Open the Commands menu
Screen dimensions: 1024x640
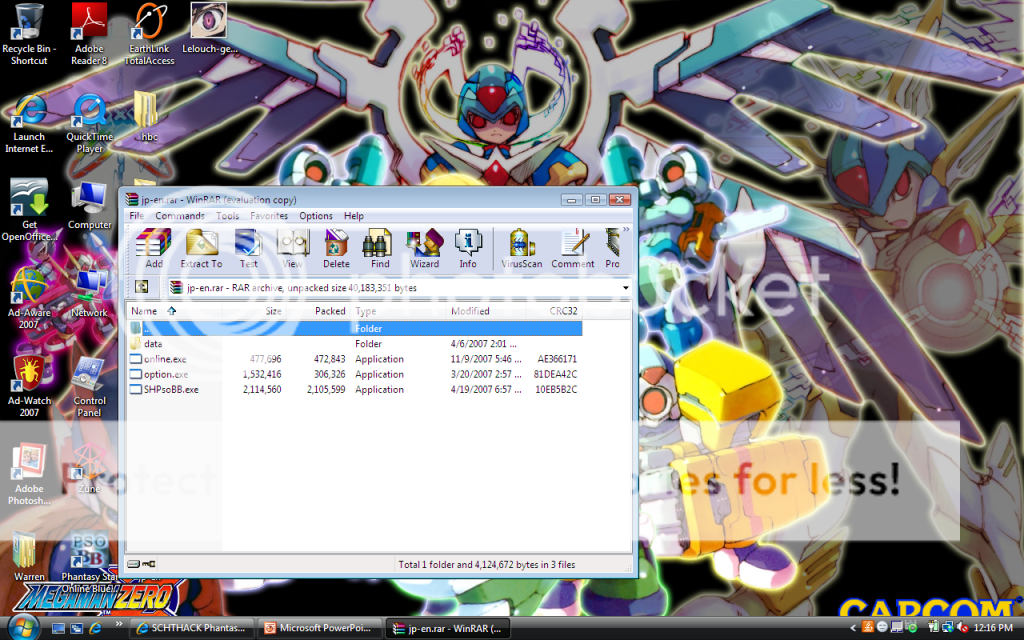point(180,216)
